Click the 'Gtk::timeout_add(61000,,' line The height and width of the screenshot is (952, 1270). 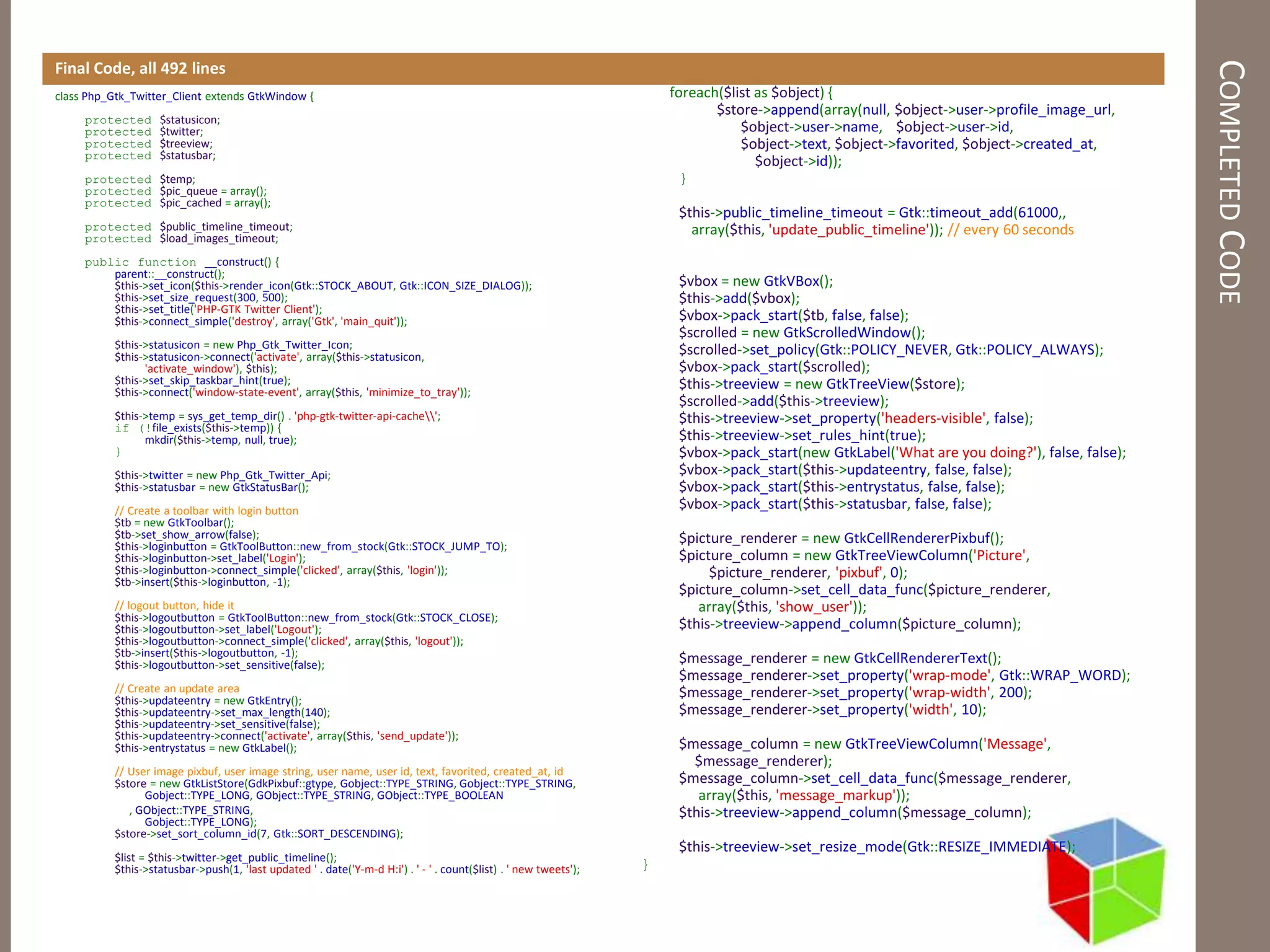873,213
